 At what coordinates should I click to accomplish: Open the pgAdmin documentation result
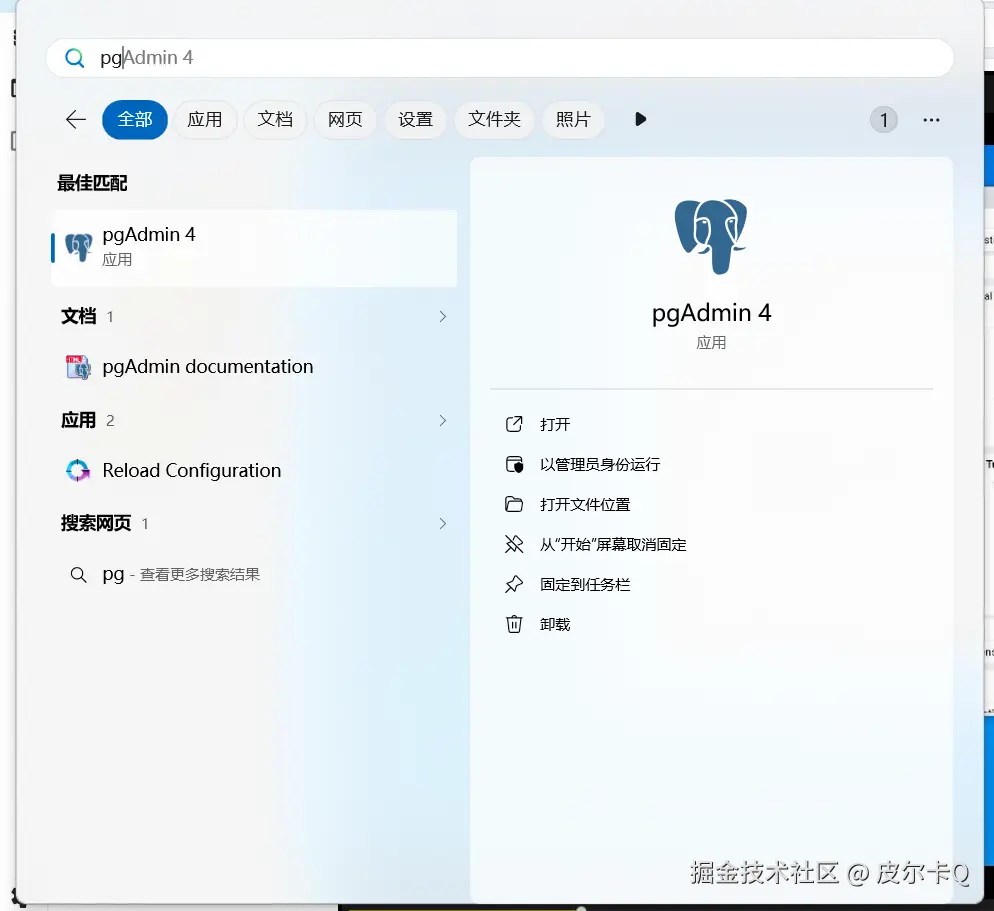click(x=254, y=366)
